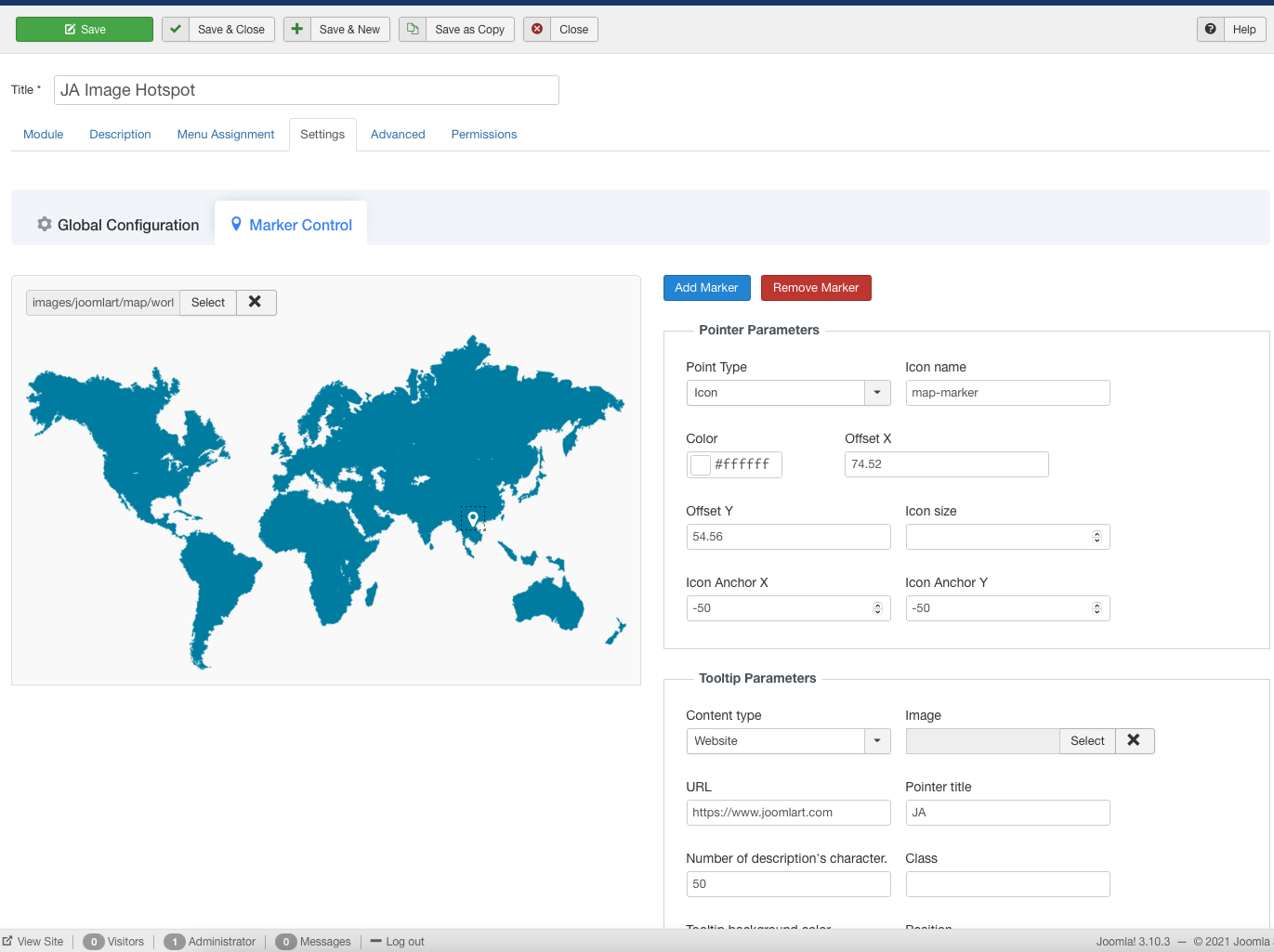Click the map marker icon on the world map
This screenshot has width=1274, height=952.
tap(473, 518)
